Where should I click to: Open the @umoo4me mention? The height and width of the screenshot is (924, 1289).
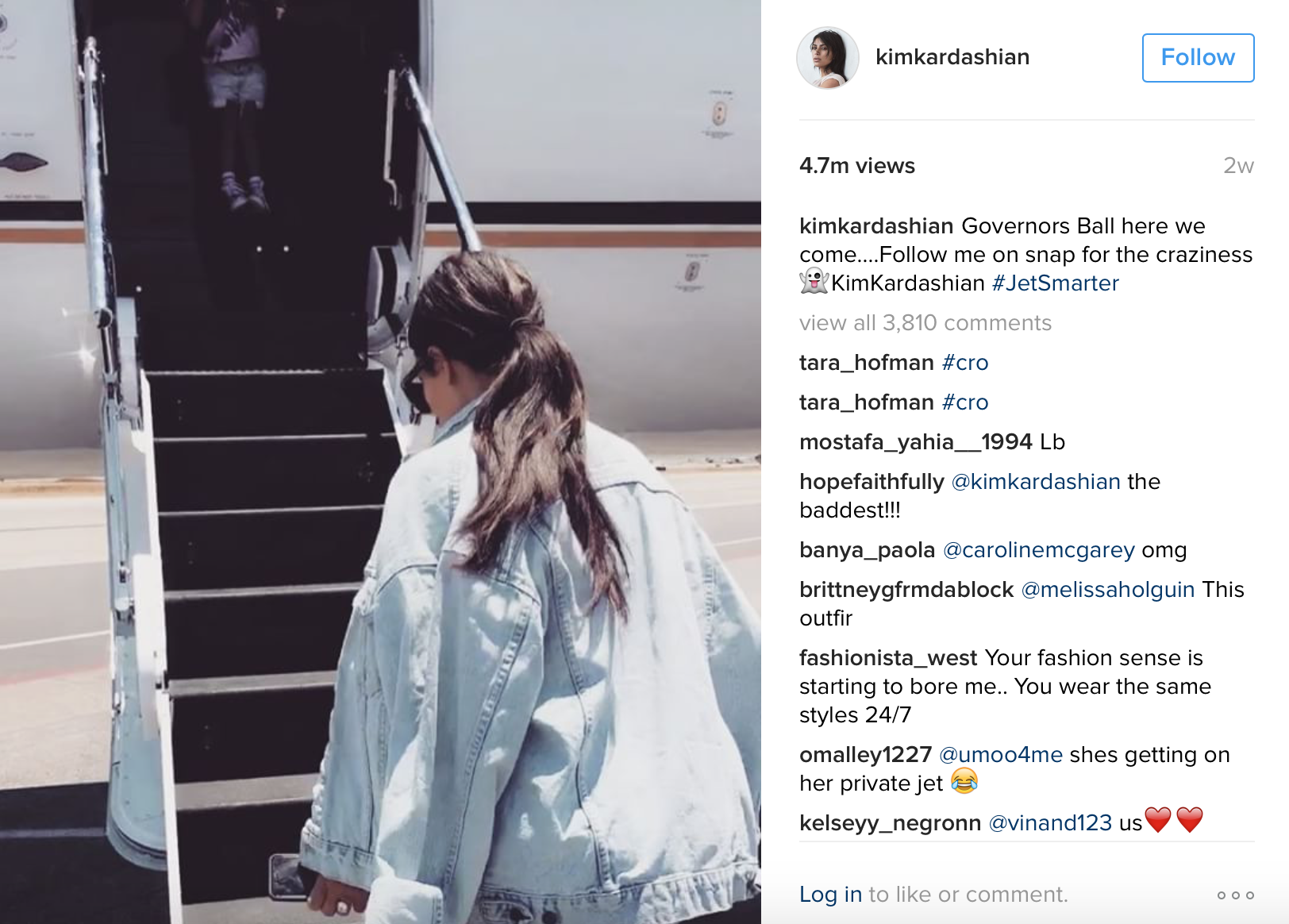click(1001, 754)
